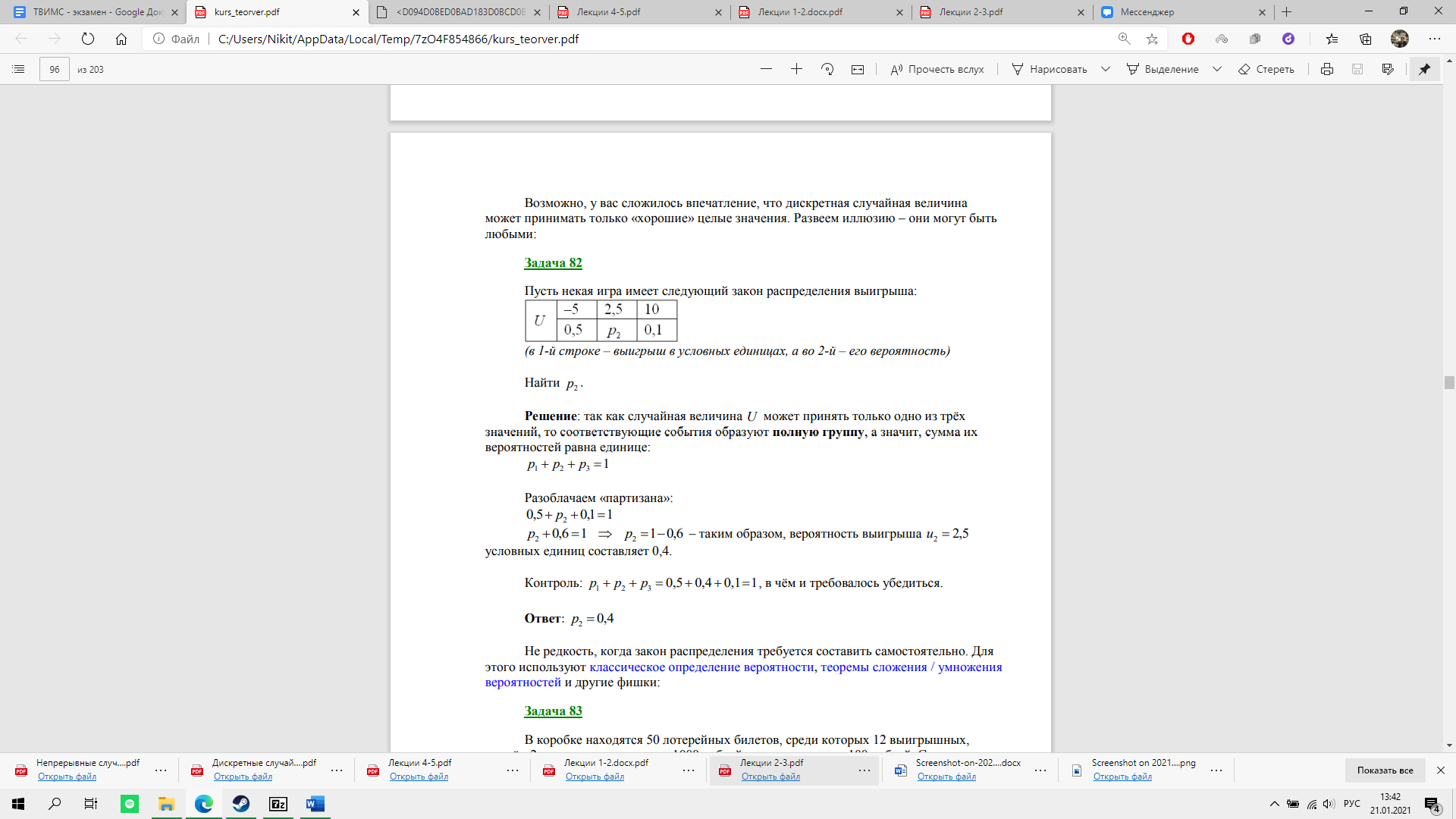The image size is (1456, 819).
Task: Refresh the current page
Action: point(88,39)
